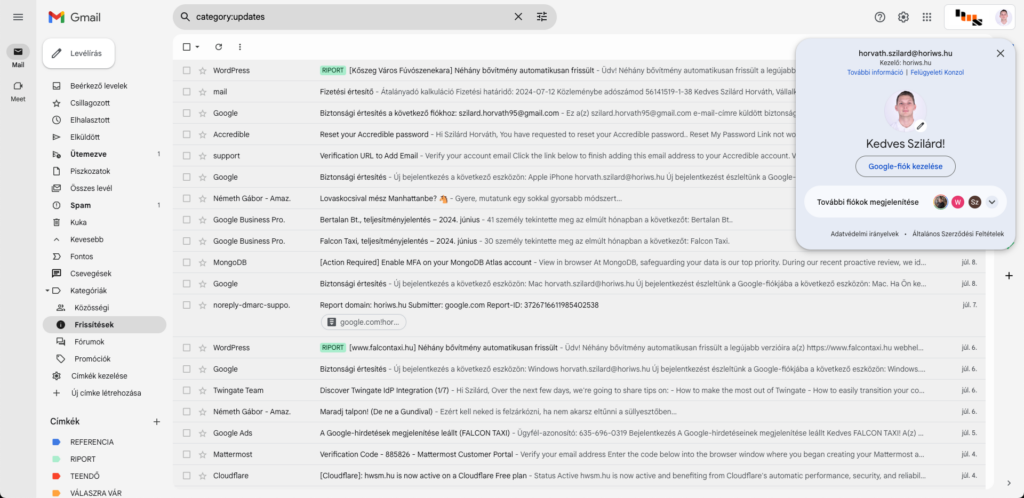
Task: Open Meet from the left rail
Action: click(x=18, y=91)
